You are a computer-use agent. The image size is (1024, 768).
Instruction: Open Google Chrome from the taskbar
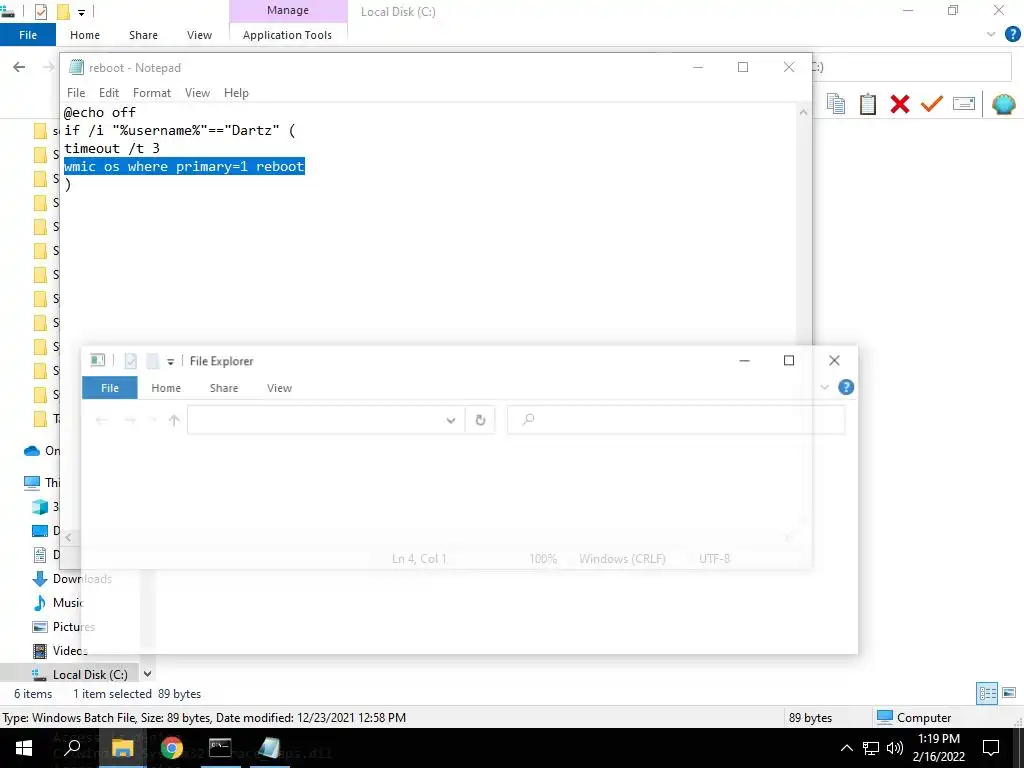[x=172, y=748]
